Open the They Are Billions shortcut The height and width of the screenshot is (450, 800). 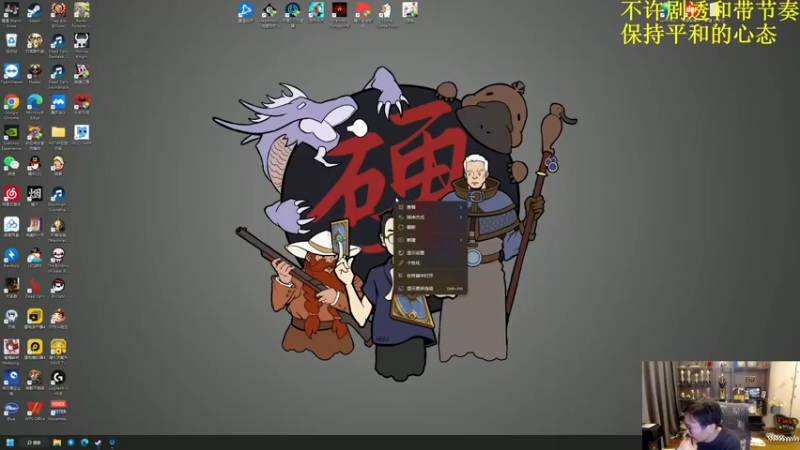(x=58, y=14)
